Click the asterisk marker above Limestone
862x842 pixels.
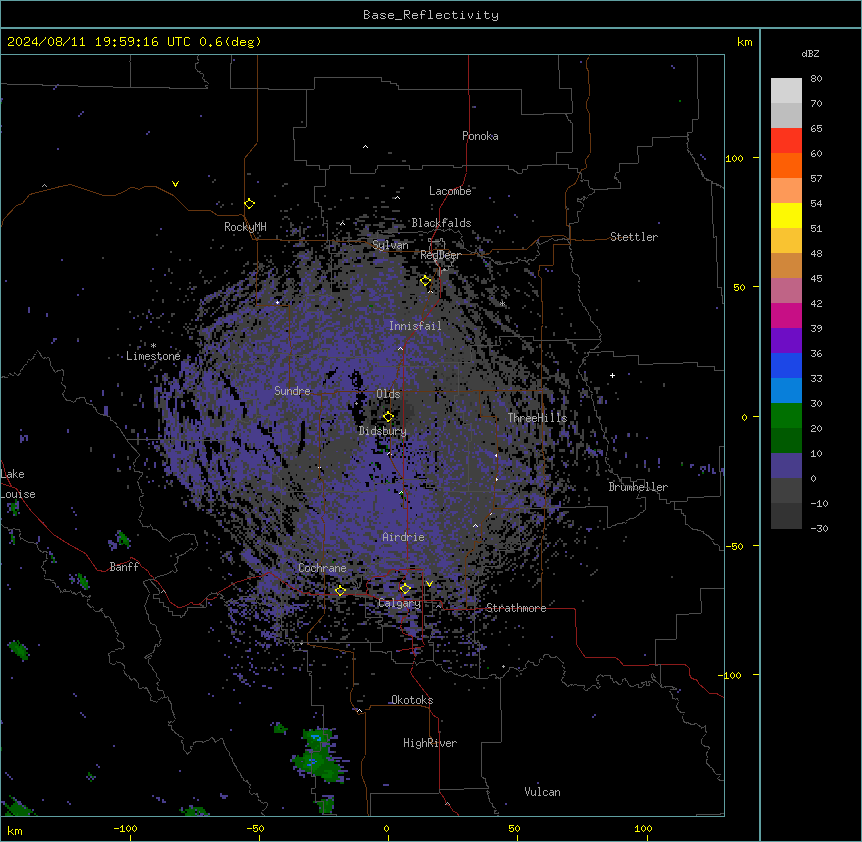(x=153, y=346)
